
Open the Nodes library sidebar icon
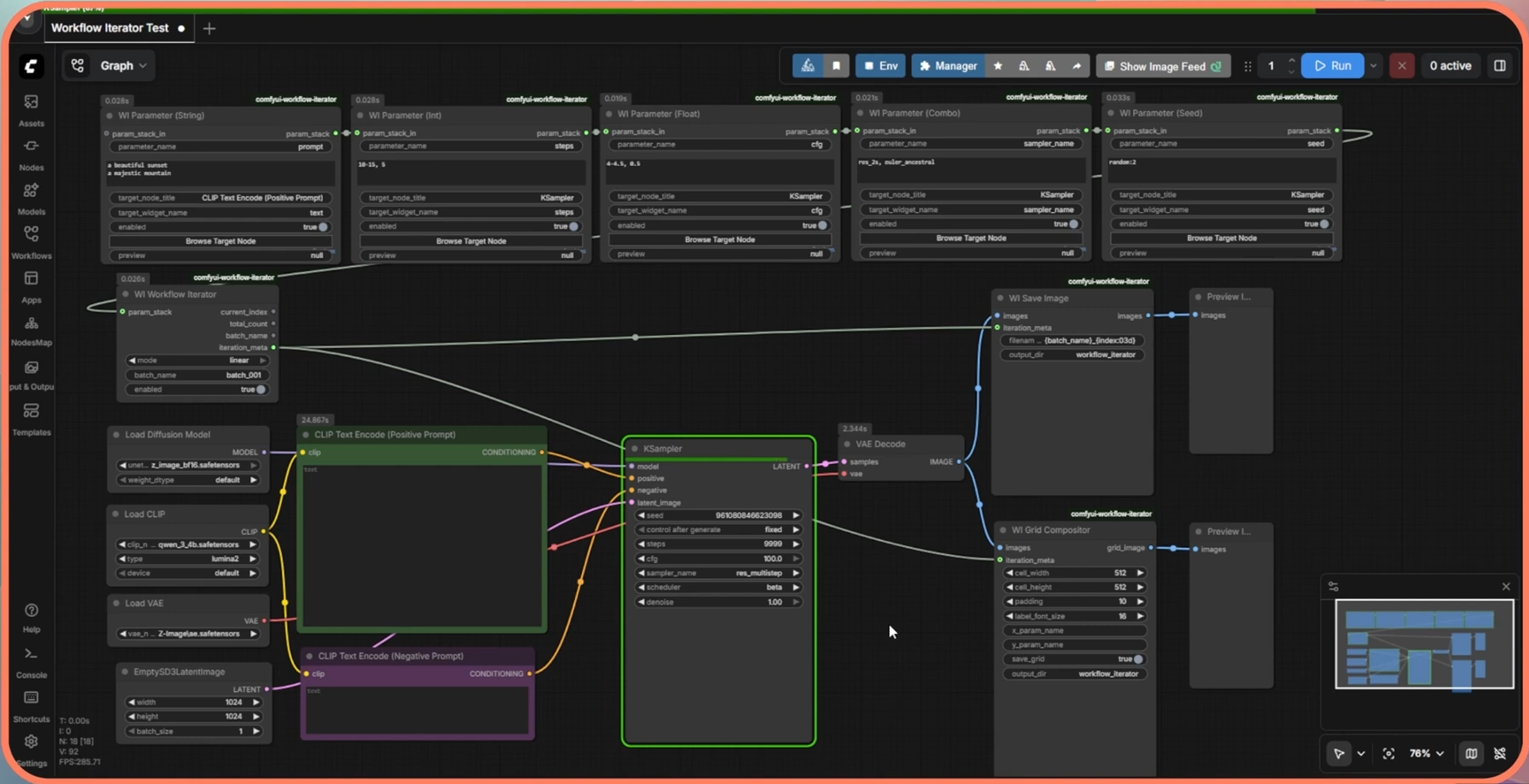(x=31, y=154)
